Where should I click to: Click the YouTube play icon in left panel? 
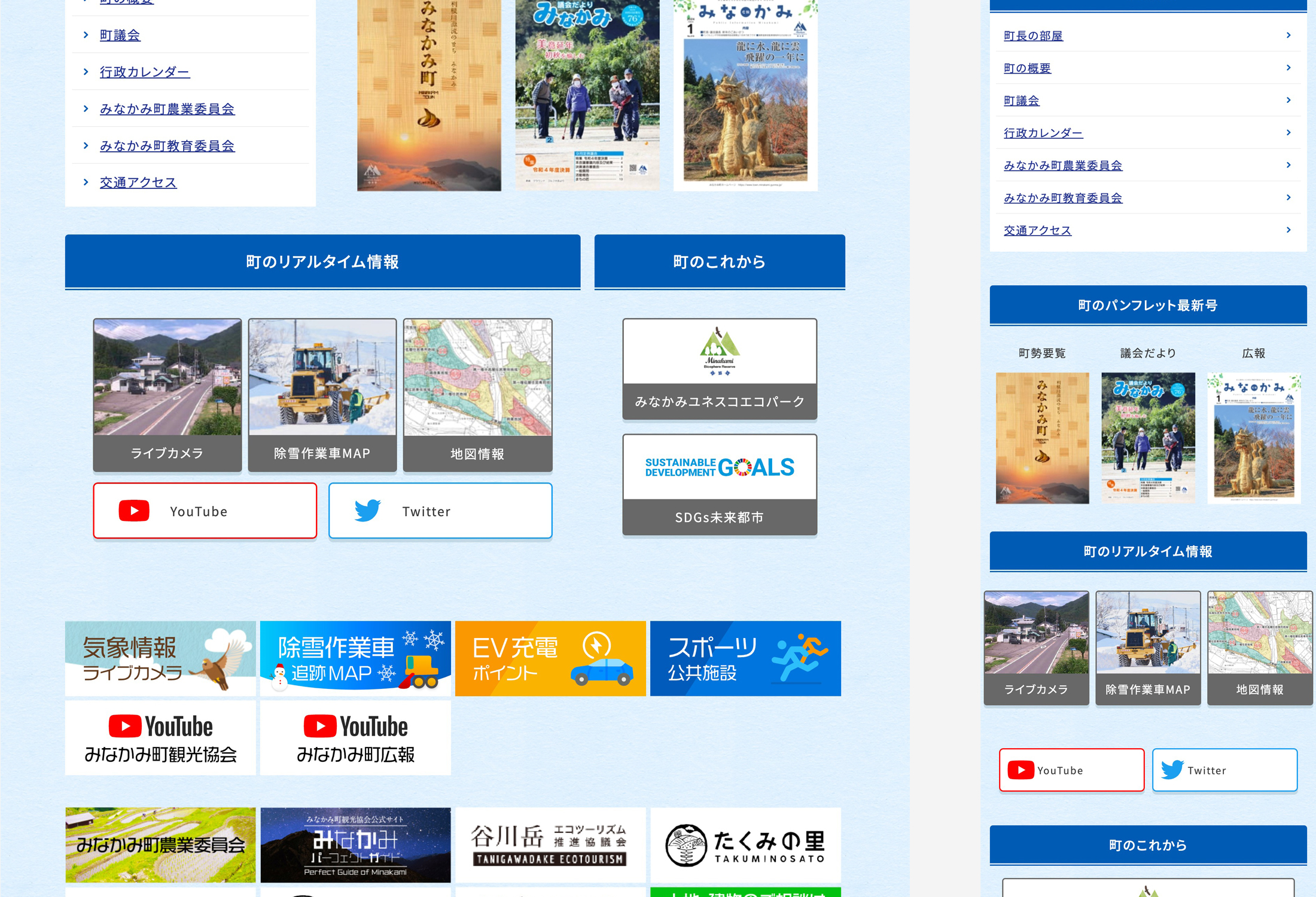[x=134, y=511]
